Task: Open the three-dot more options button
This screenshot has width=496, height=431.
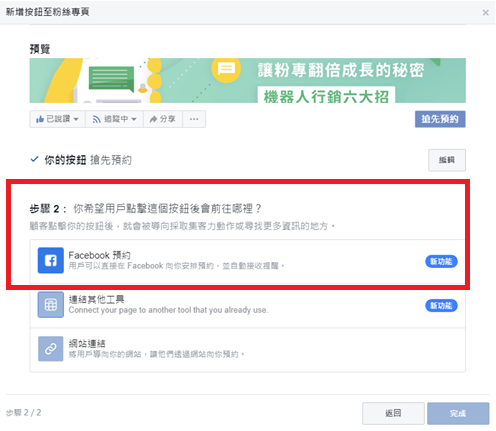Action: coord(194,119)
